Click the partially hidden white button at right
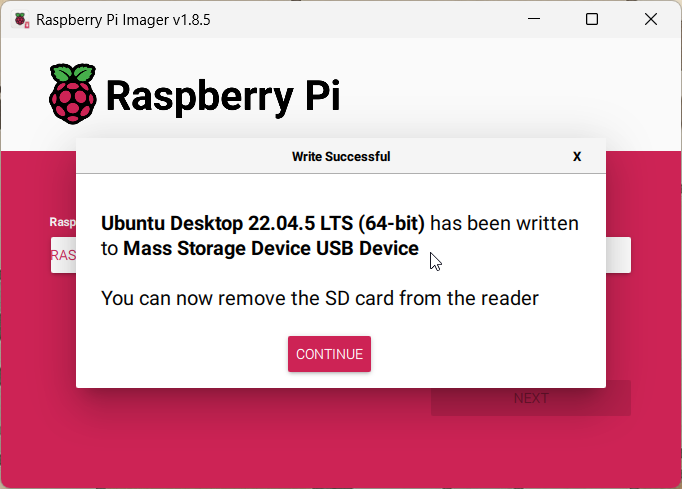The width and height of the screenshot is (682, 489). click(x=618, y=255)
